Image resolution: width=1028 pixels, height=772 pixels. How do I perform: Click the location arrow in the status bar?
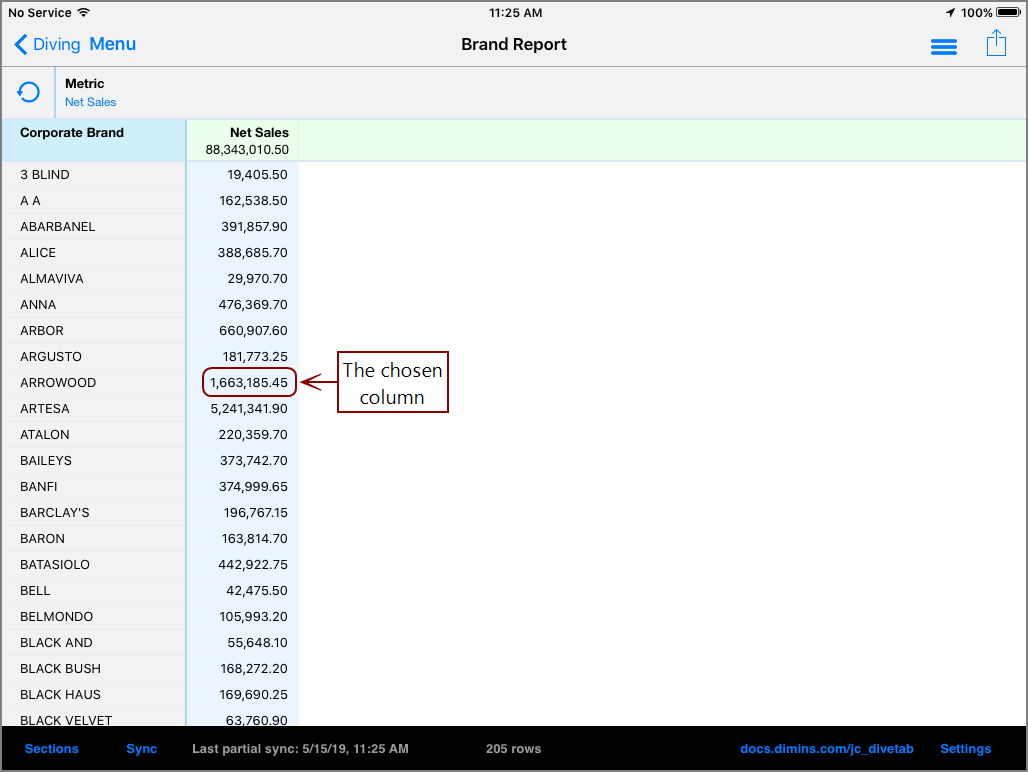coord(953,13)
